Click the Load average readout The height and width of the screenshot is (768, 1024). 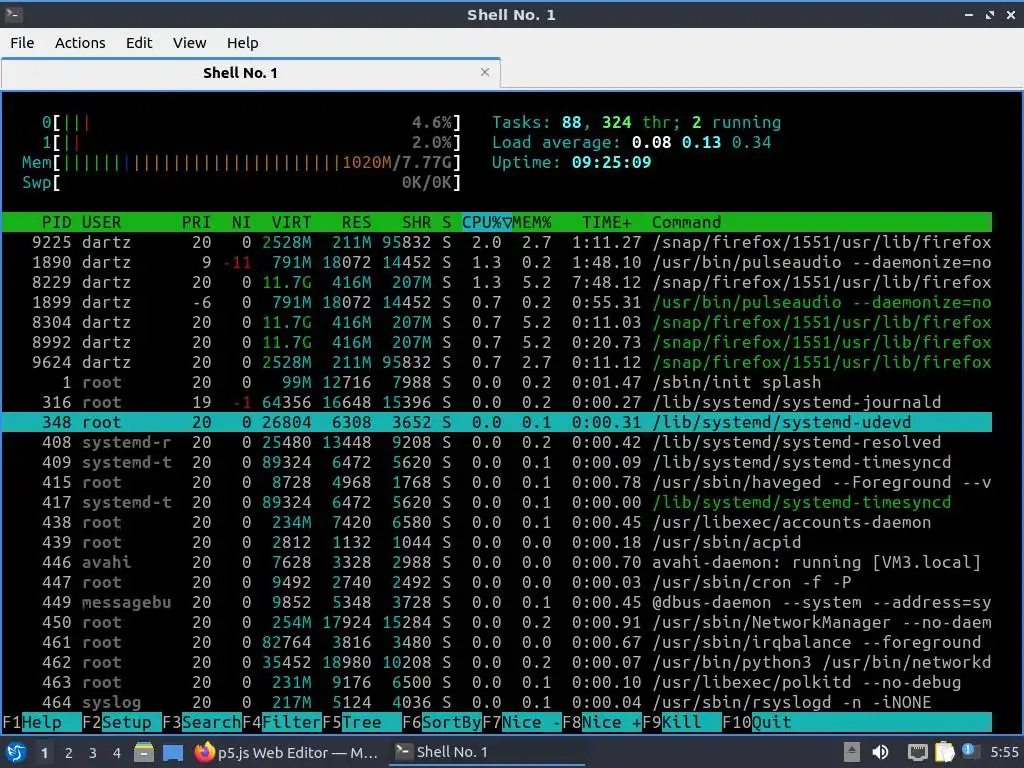click(x=632, y=142)
